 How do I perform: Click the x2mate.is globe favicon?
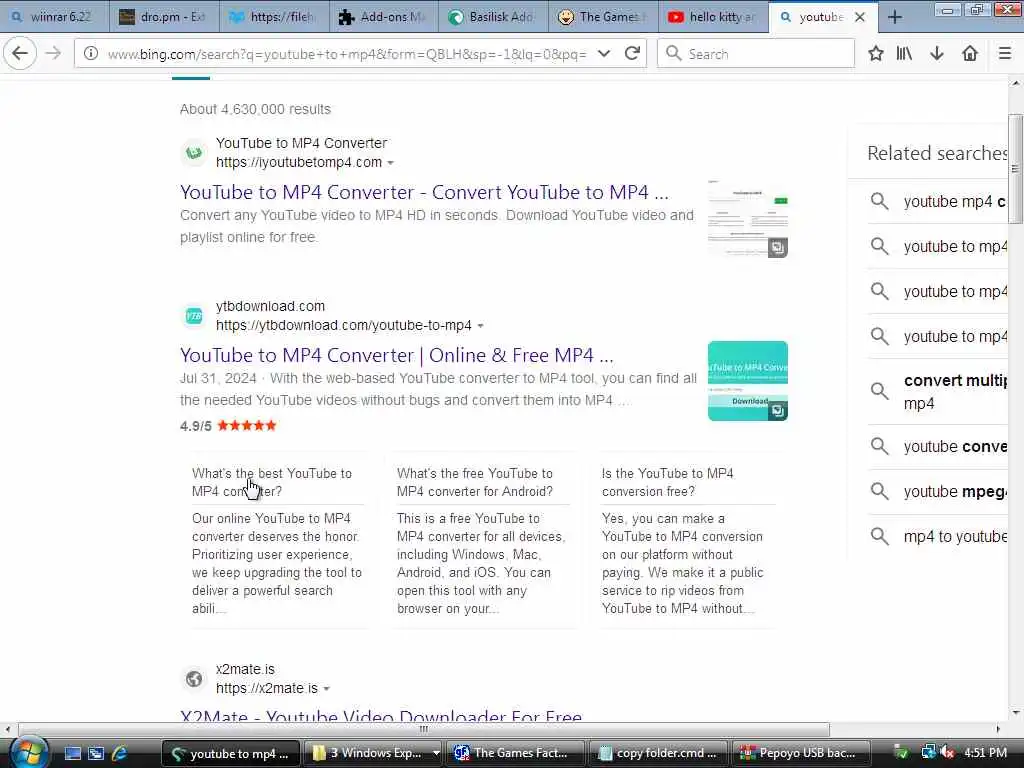point(194,679)
